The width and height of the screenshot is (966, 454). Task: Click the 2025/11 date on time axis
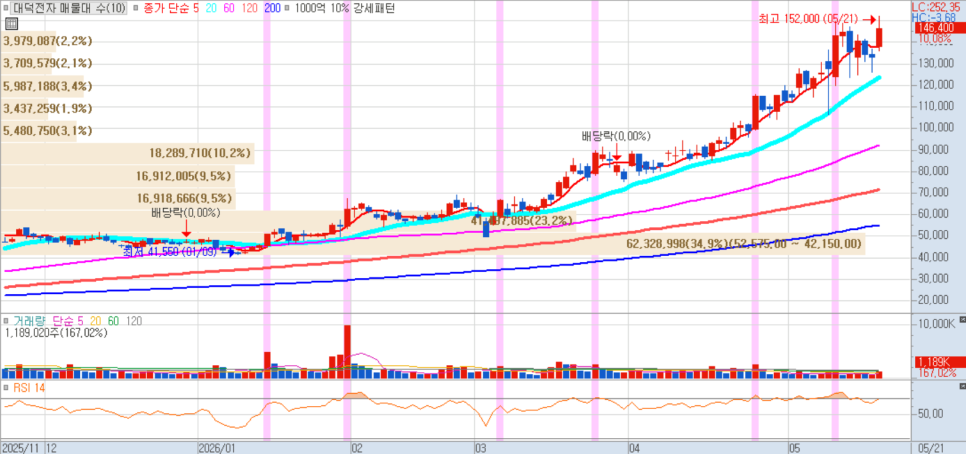point(20,447)
